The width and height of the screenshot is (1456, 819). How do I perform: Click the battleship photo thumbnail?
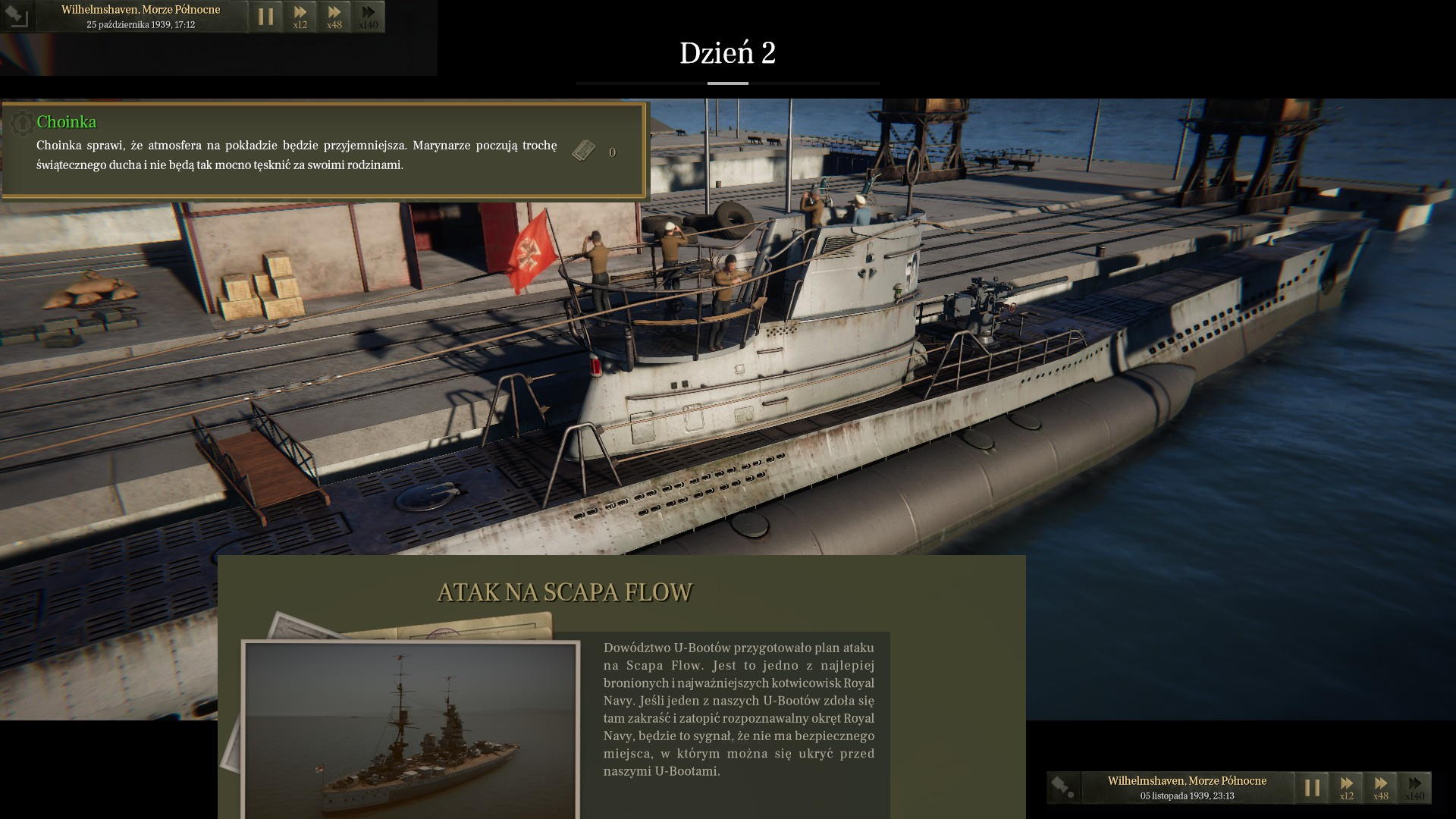coord(410,730)
